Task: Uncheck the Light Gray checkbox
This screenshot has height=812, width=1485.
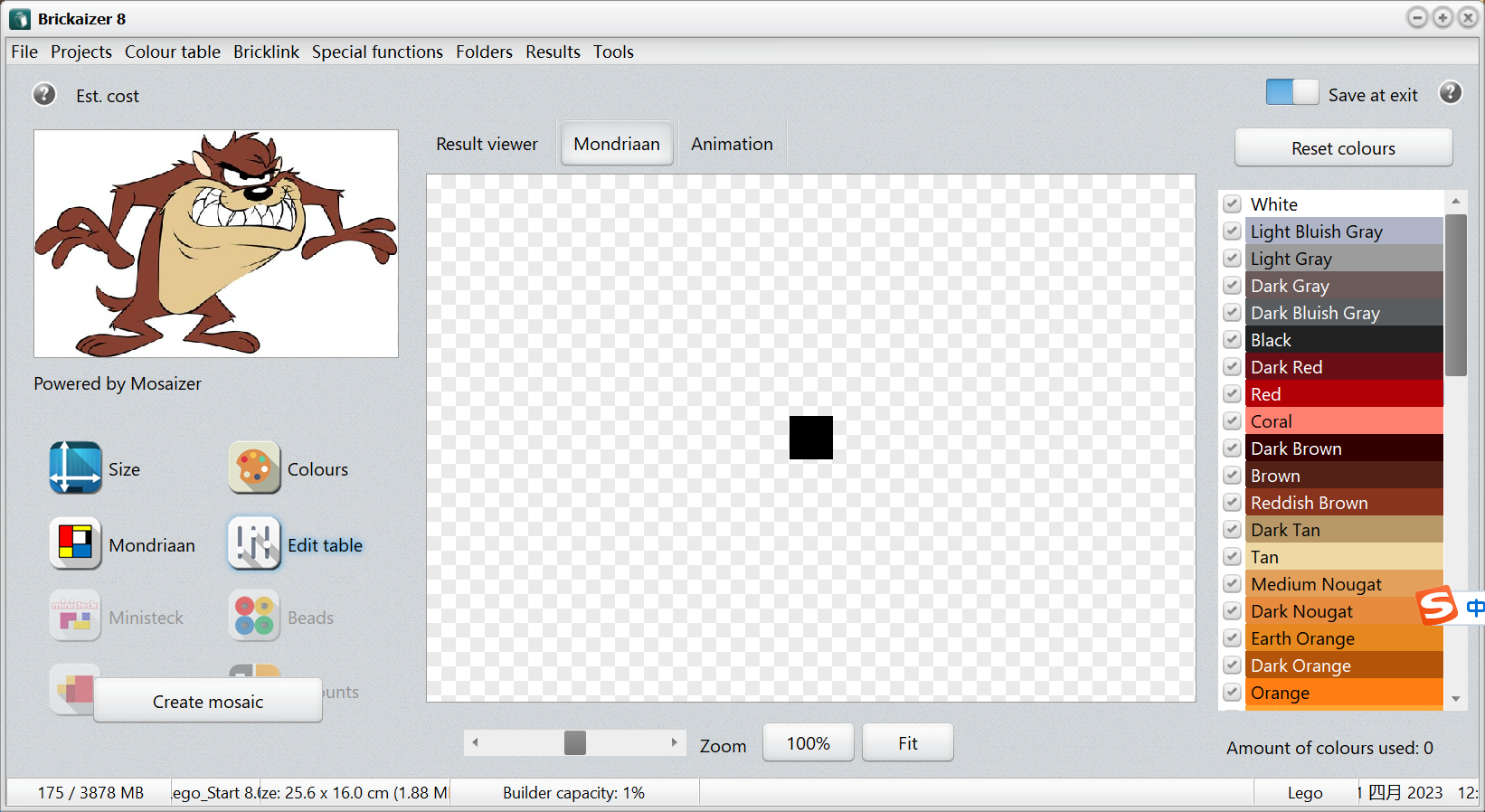Action: [x=1232, y=259]
